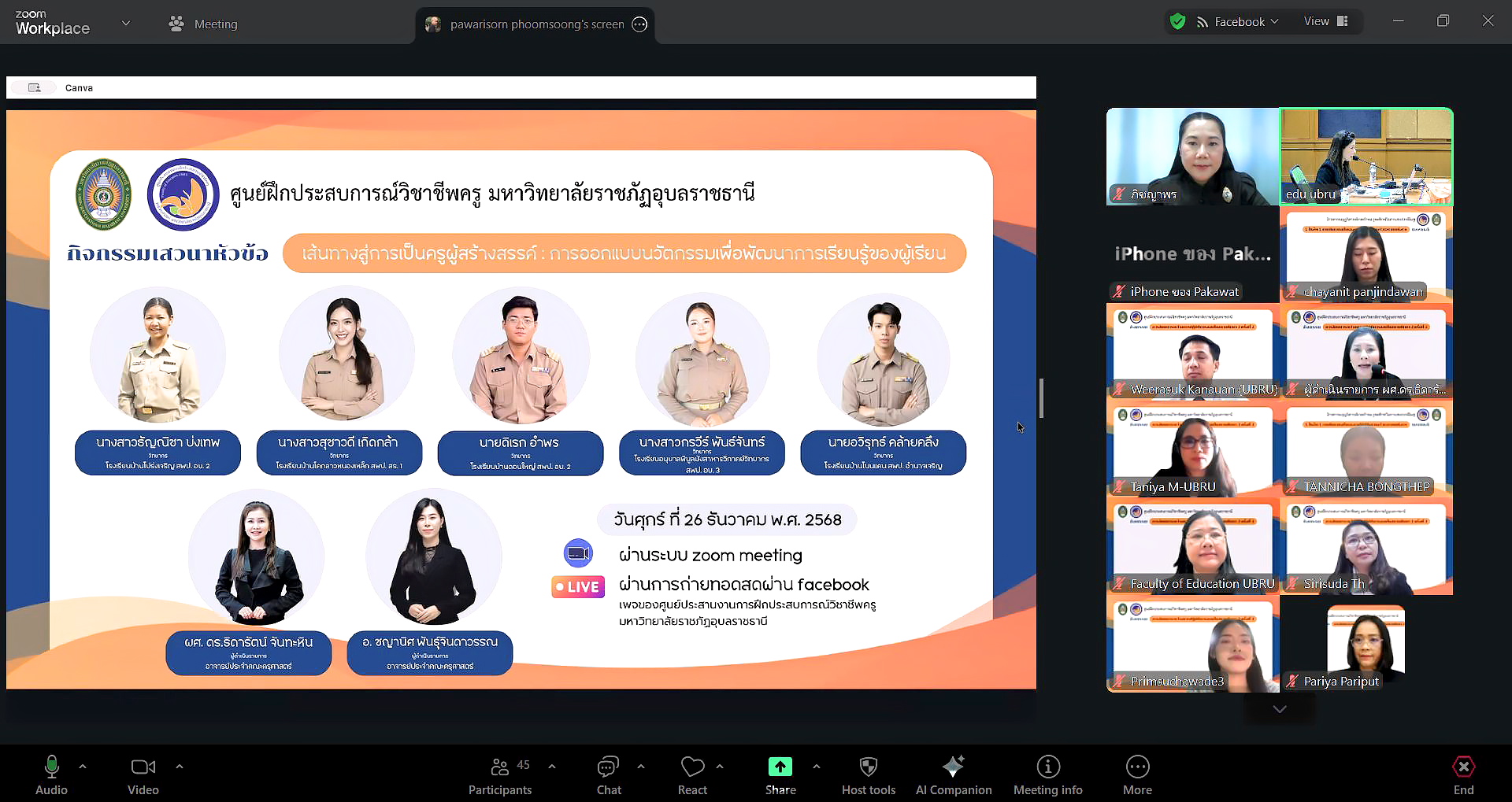Click the green Share screen button
Screen dimensions: 1512x802
coord(780,775)
